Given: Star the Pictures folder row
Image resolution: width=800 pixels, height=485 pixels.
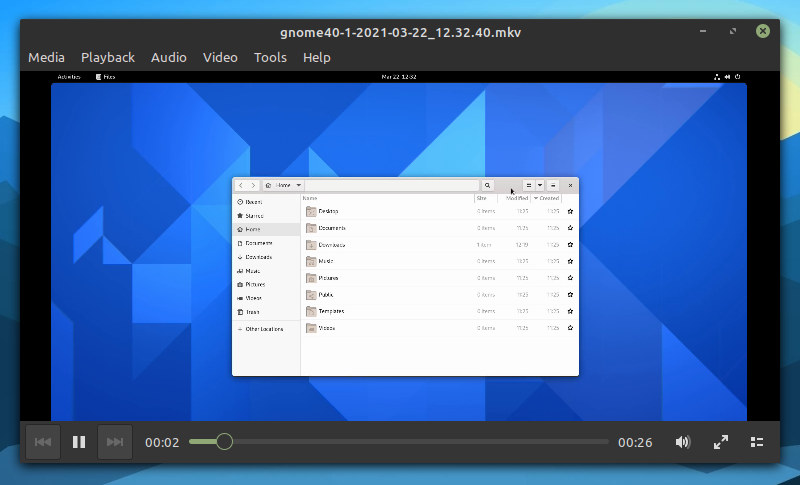Looking at the screenshot, I should pyautogui.click(x=570, y=278).
